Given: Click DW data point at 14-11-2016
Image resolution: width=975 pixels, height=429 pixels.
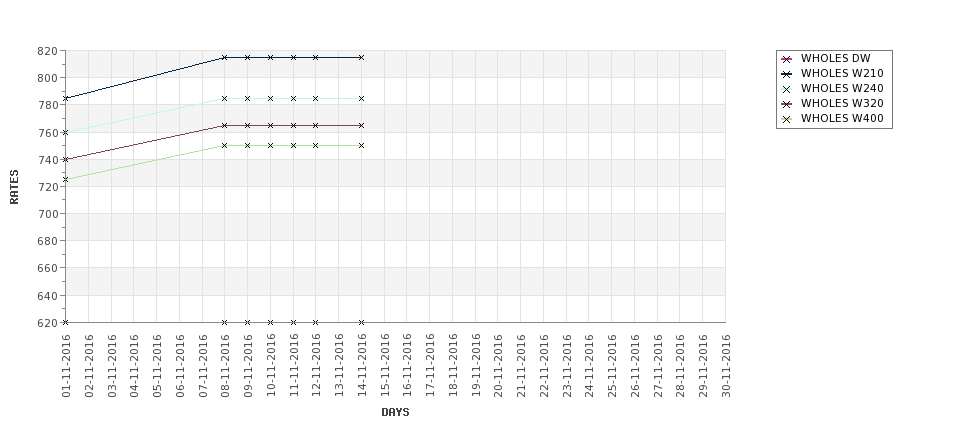Looking at the screenshot, I should [361, 322].
